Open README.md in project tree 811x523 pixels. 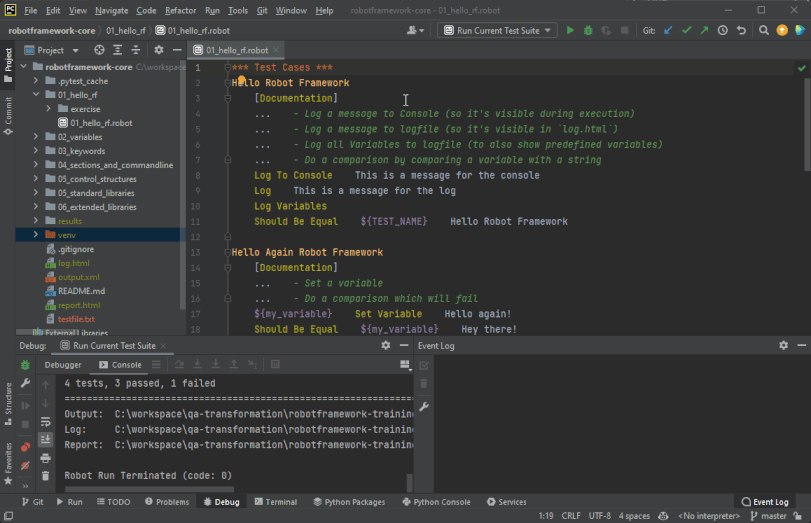[80, 291]
